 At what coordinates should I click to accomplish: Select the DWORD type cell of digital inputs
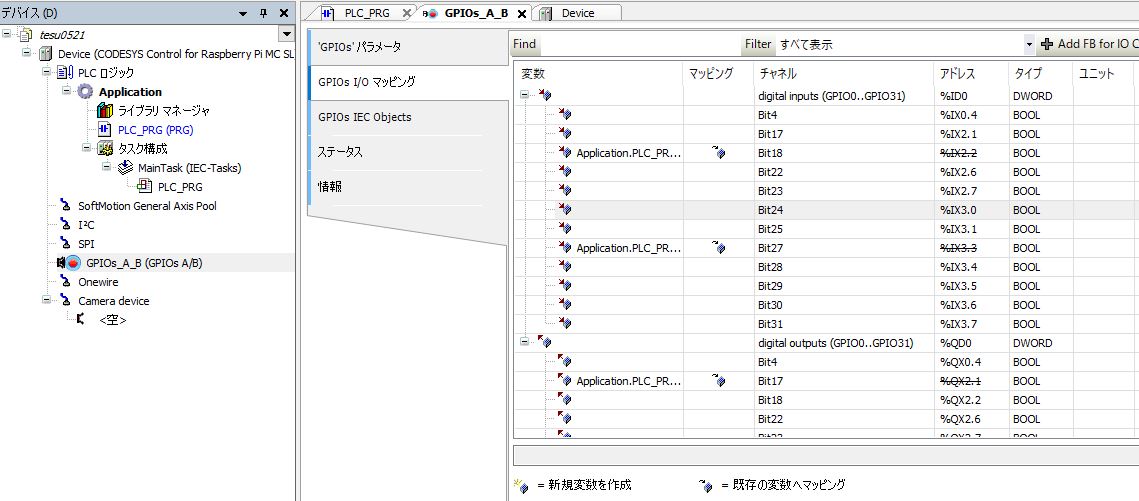(x=1039, y=96)
